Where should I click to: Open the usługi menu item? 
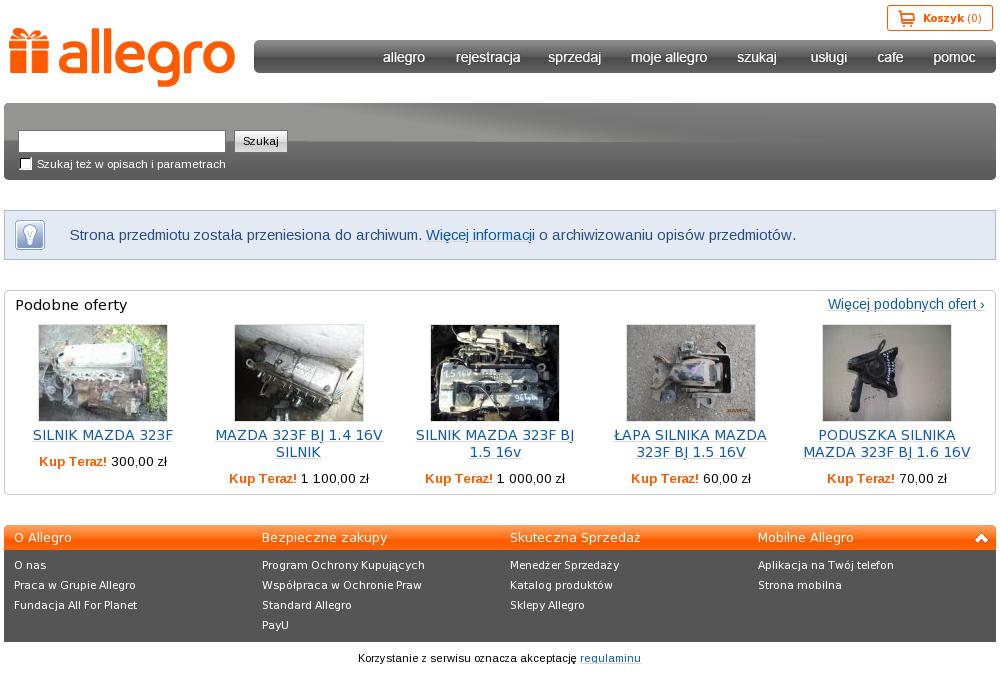point(828,57)
